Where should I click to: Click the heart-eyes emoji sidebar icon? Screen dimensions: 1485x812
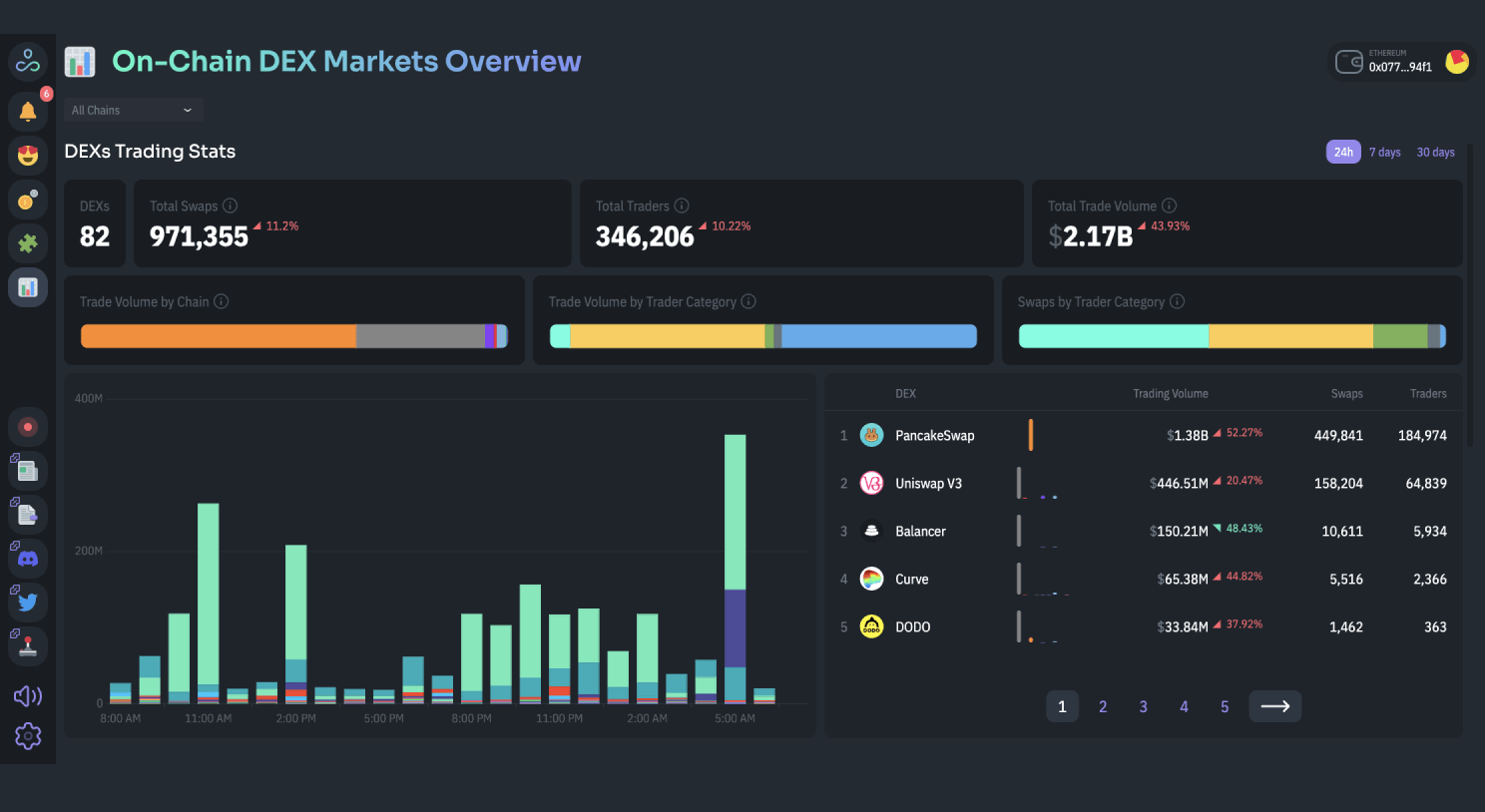pos(28,156)
